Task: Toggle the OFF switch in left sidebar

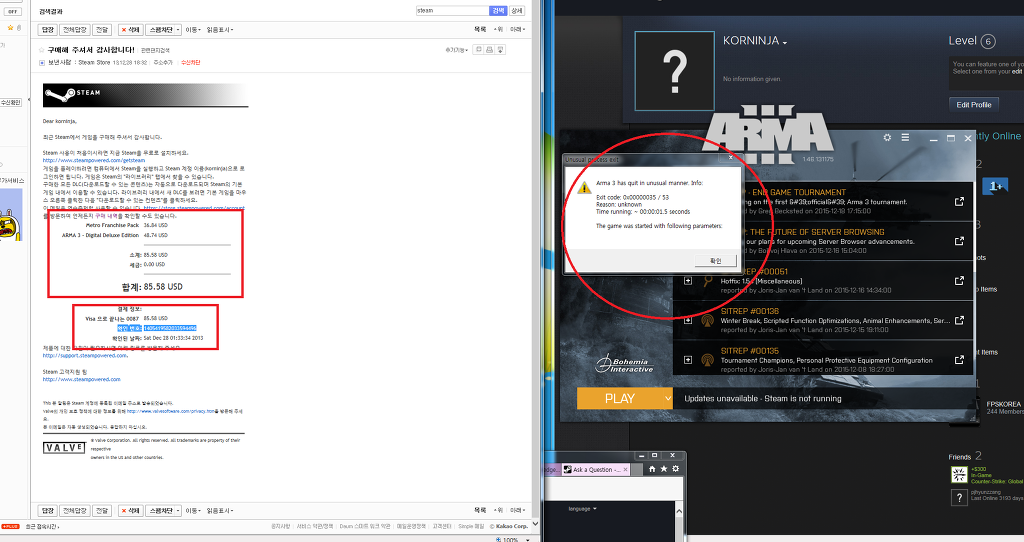Action: point(12,12)
